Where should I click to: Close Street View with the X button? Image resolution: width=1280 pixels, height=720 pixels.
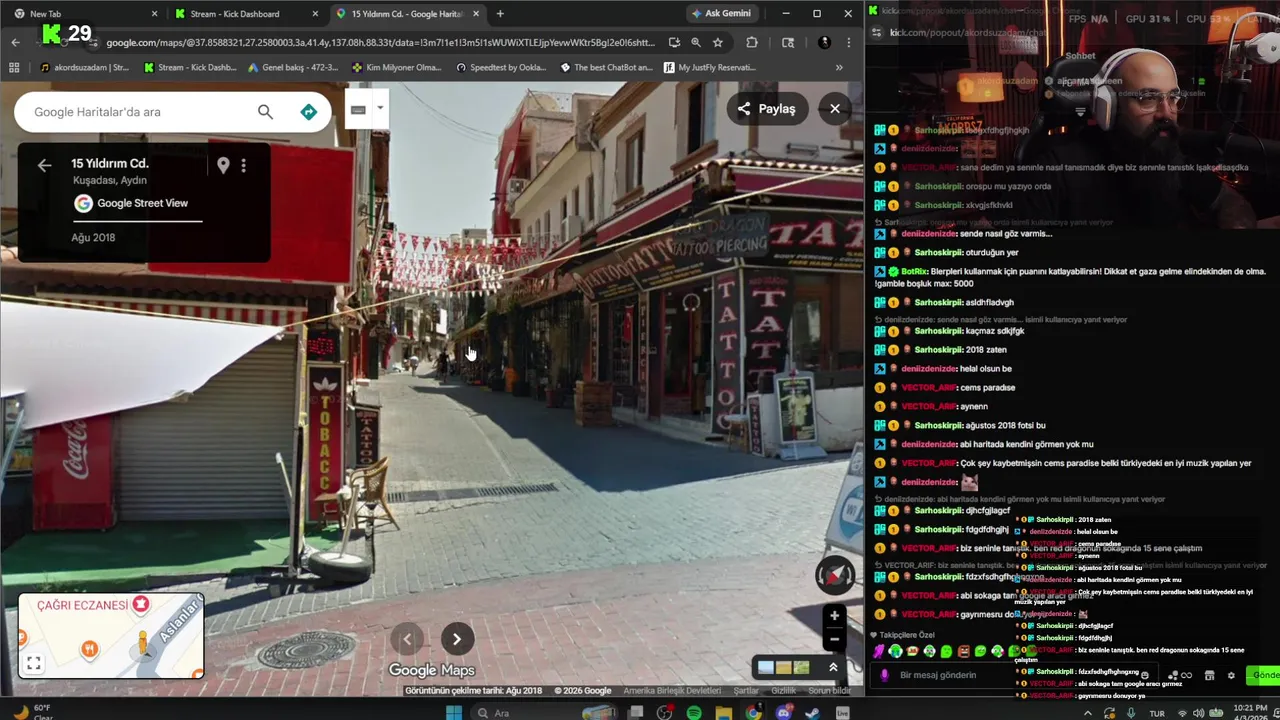click(835, 108)
